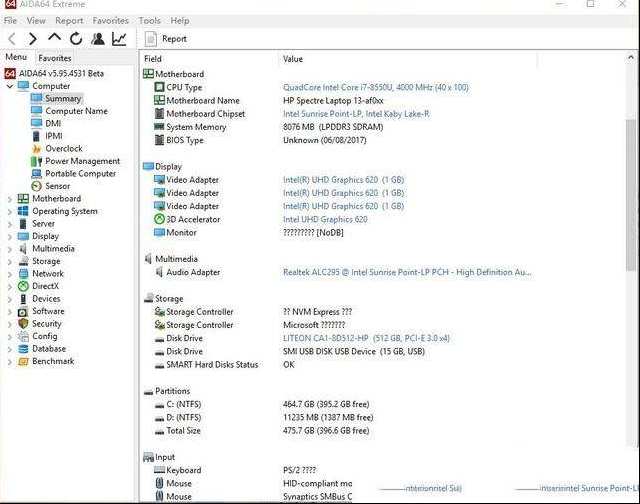Screen dimensions: 640x504
Task: Expand the Server tree node
Action: [x=10, y=224]
